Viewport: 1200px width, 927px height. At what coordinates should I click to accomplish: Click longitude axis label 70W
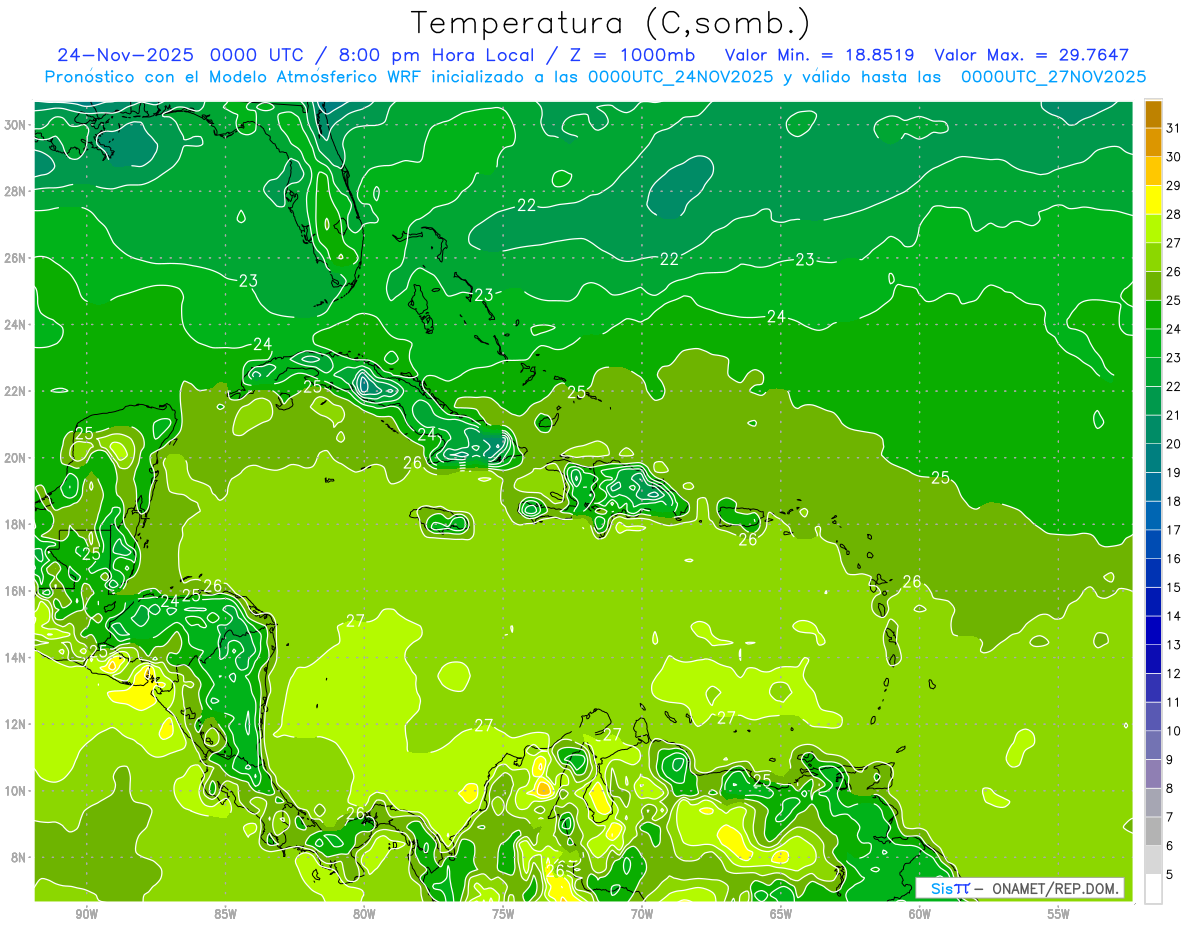point(642,914)
